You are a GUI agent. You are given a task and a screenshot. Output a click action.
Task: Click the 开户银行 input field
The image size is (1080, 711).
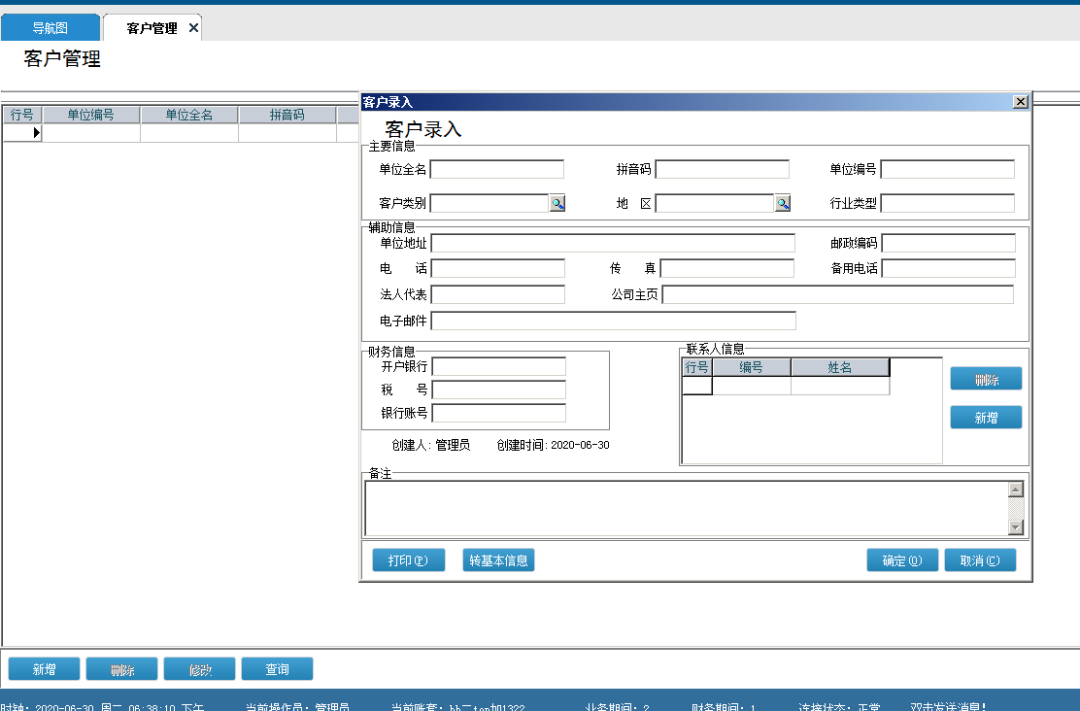point(499,367)
